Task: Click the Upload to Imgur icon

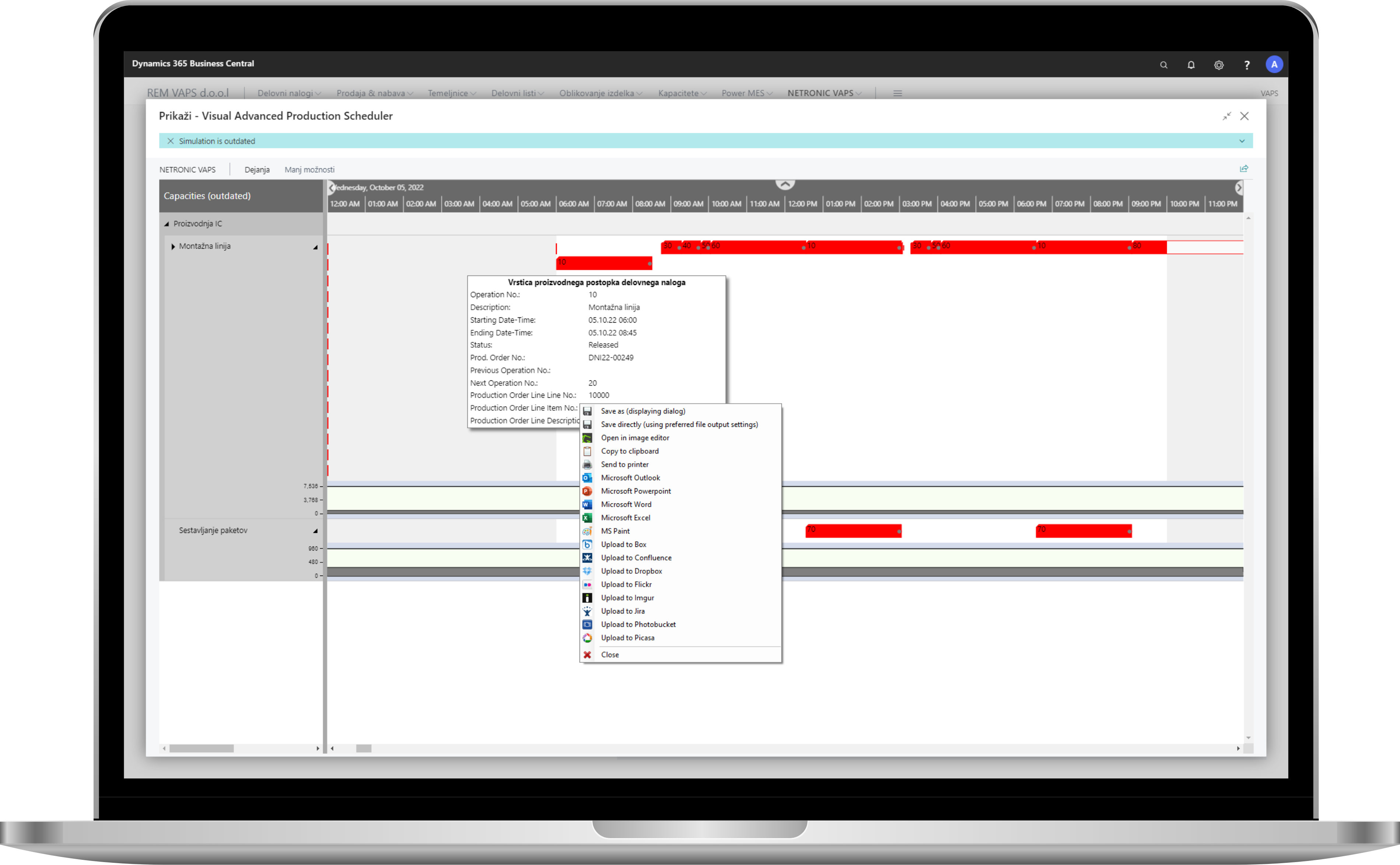Action: [587, 598]
